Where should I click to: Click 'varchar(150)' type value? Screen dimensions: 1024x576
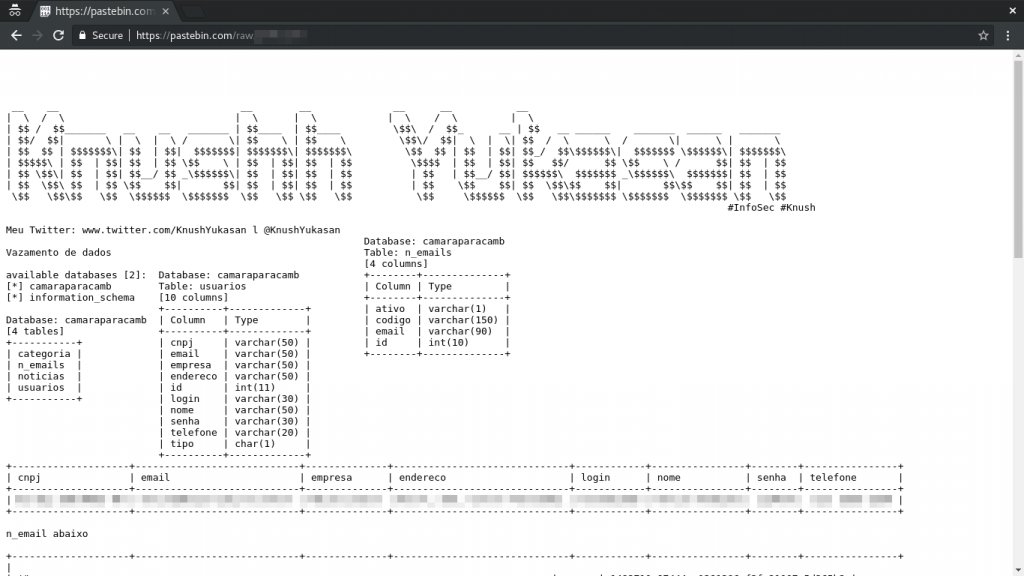point(463,320)
